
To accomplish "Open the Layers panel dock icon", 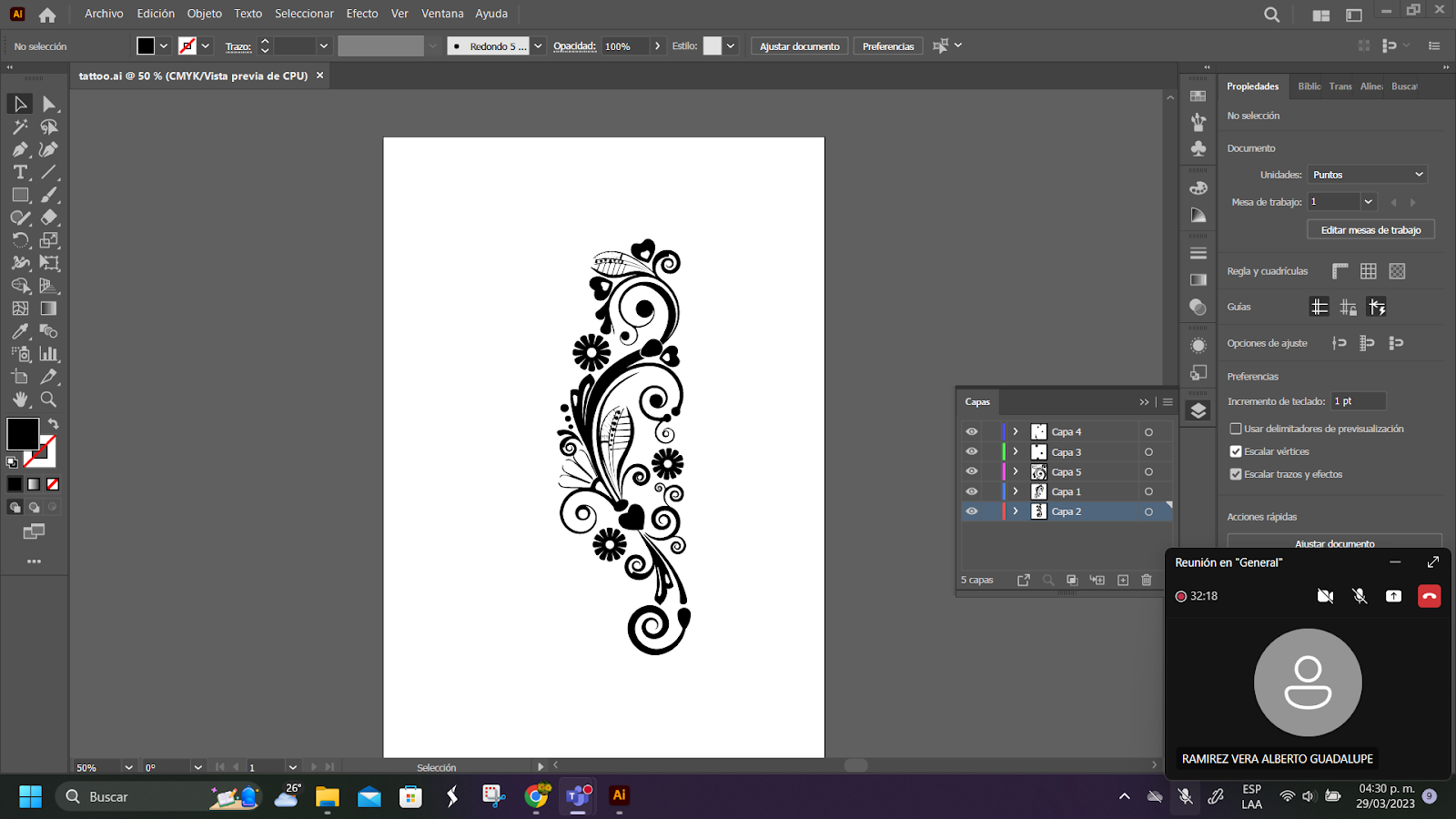I will coord(1198,410).
